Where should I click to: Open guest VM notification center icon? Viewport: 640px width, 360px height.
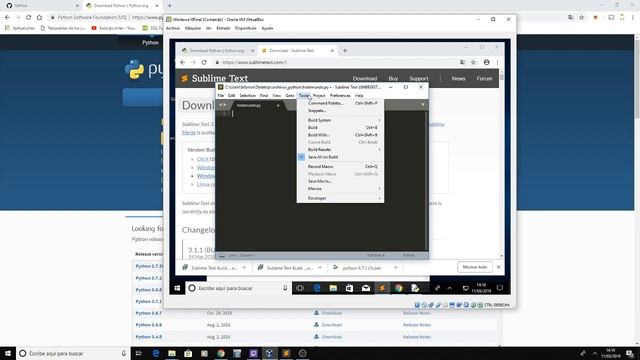[500, 288]
